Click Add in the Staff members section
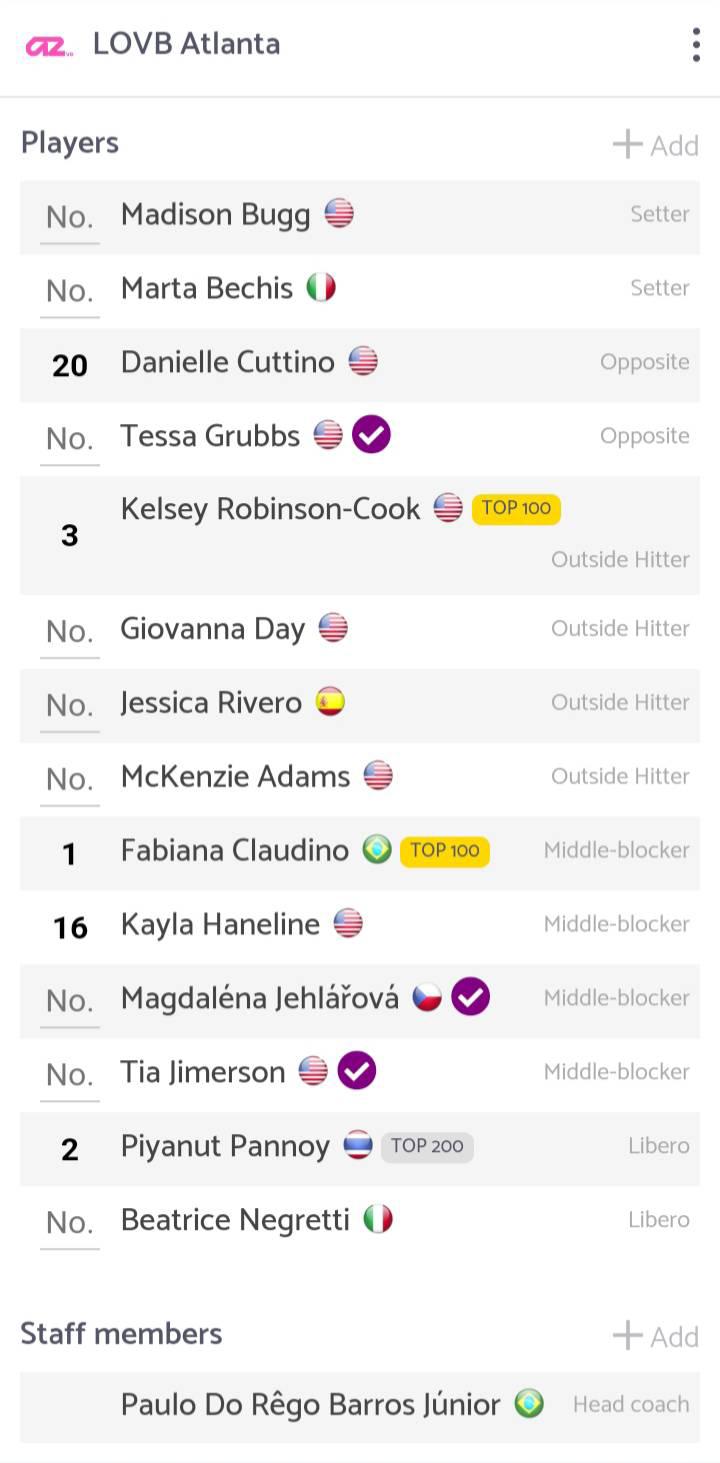 pos(656,1336)
